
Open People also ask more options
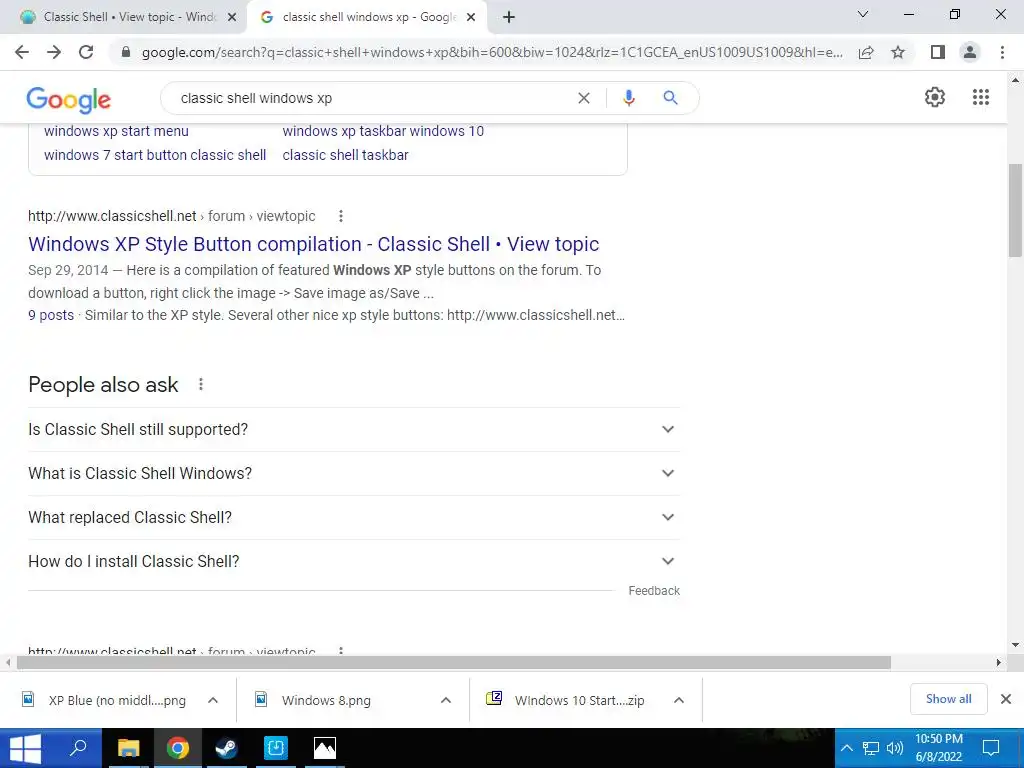click(201, 385)
